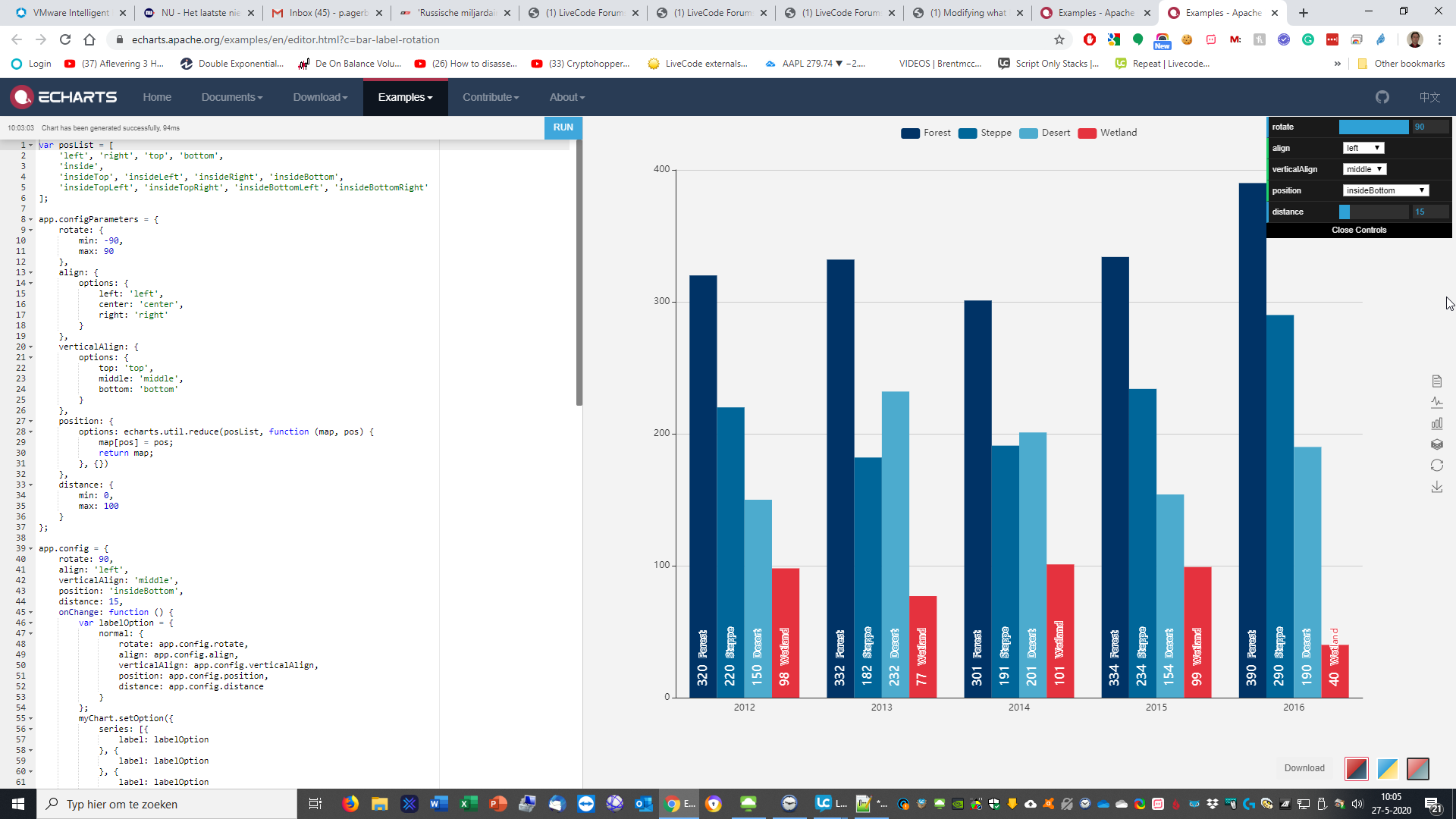This screenshot has height=819, width=1456.
Task: Open the align dropdown
Action: 1363,148
